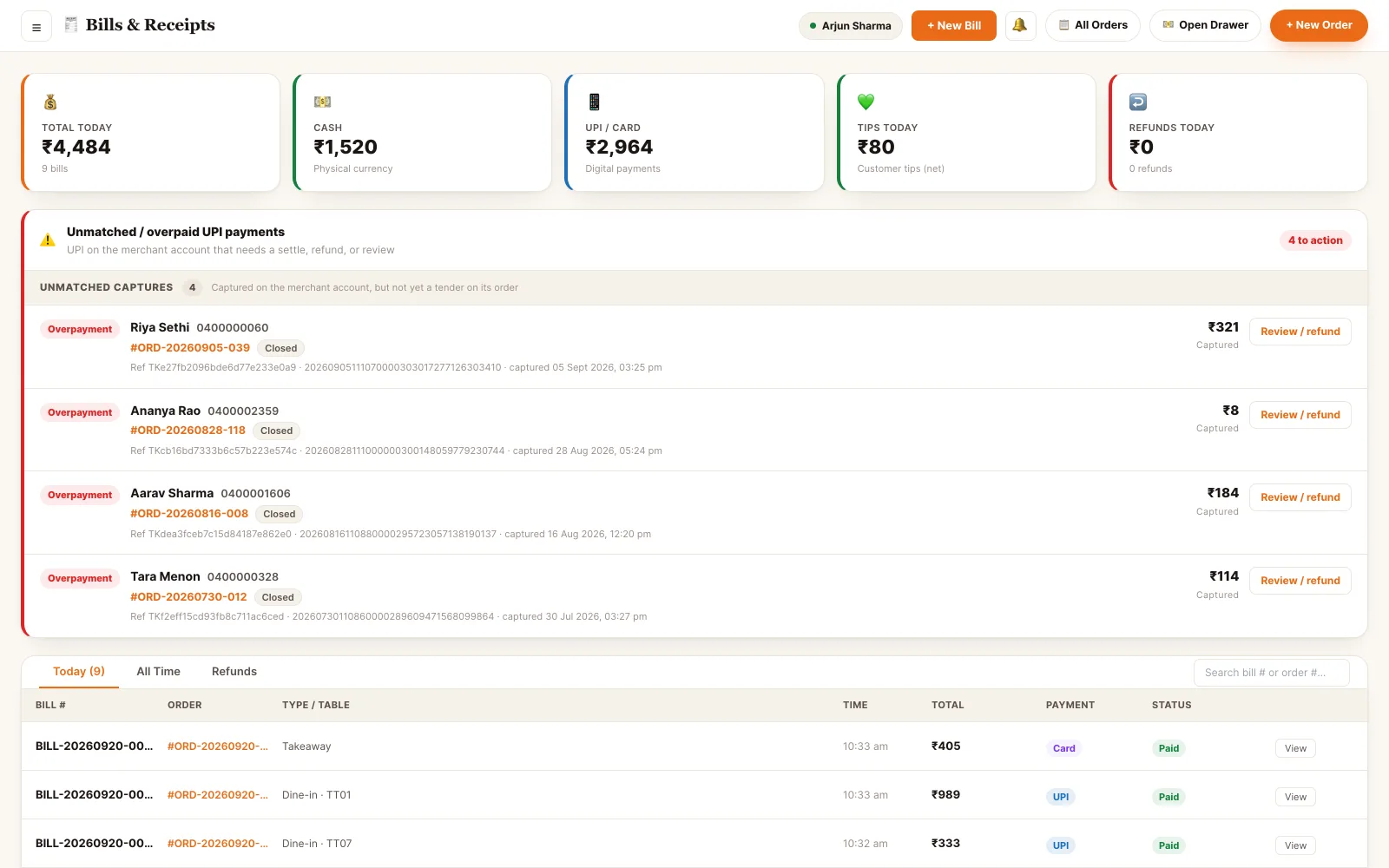This screenshot has width=1389, height=868.
Task: Open order link #ORD-20260828-118
Action: pyautogui.click(x=188, y=430)
